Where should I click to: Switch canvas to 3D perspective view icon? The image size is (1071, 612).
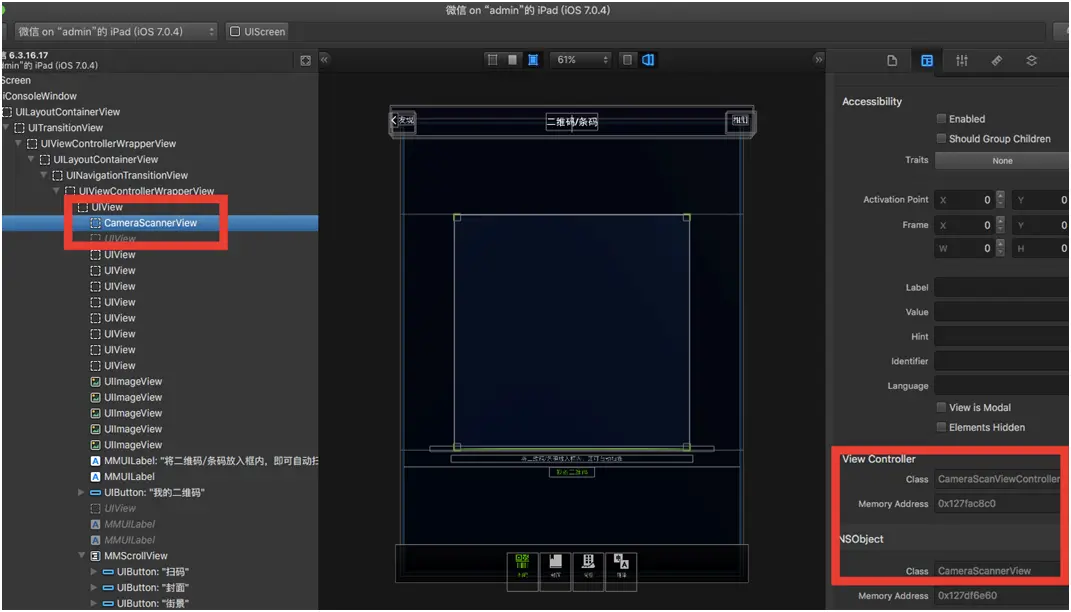coord(648,60)
